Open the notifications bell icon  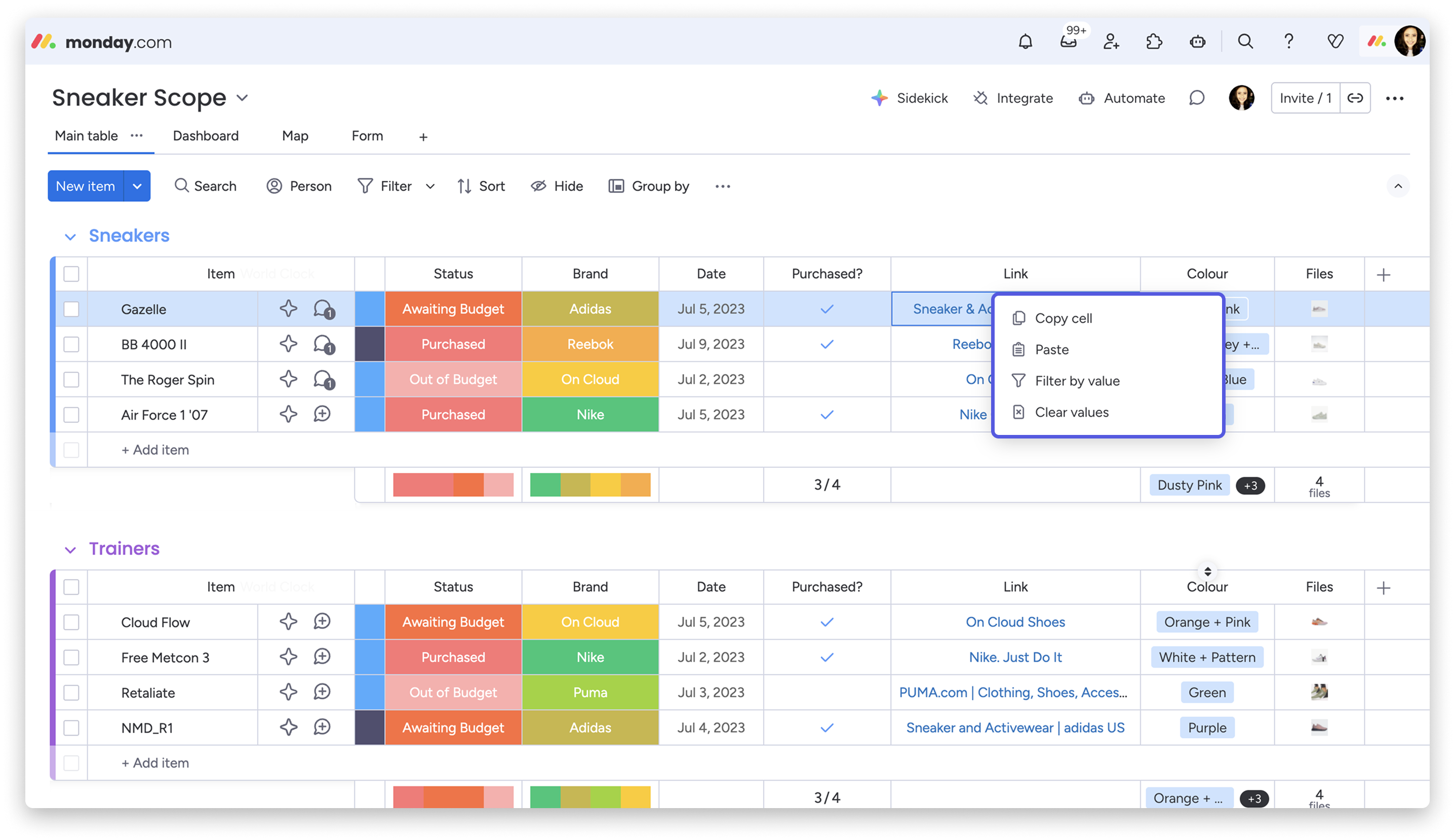click(1025, 42)
